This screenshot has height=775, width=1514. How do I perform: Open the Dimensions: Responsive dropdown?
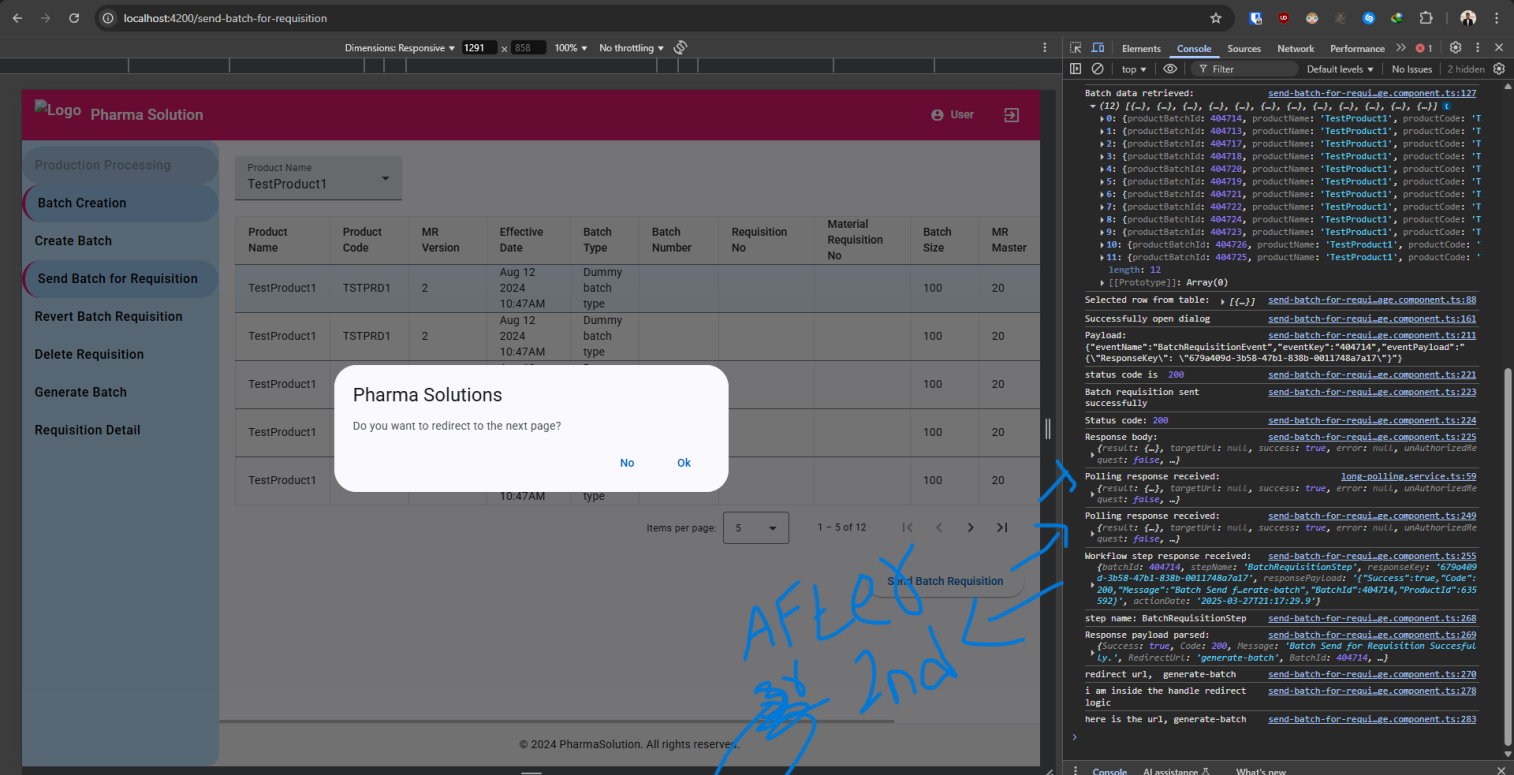[x=400, y=48]
